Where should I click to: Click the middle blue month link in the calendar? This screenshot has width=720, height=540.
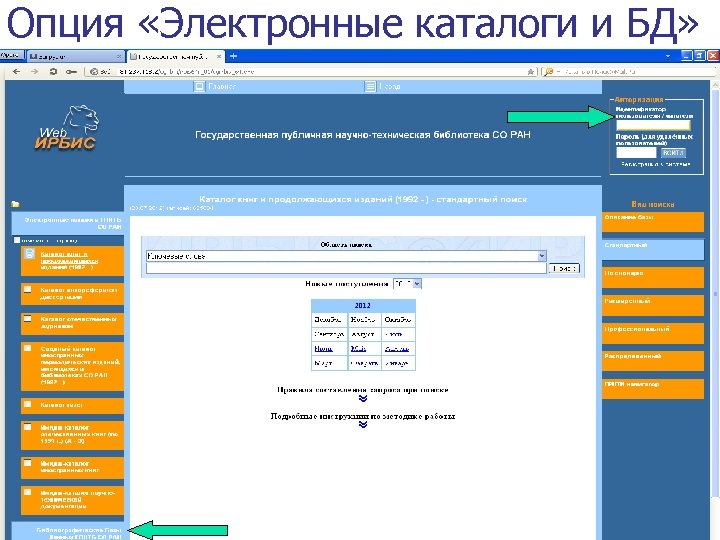(359, 349)
